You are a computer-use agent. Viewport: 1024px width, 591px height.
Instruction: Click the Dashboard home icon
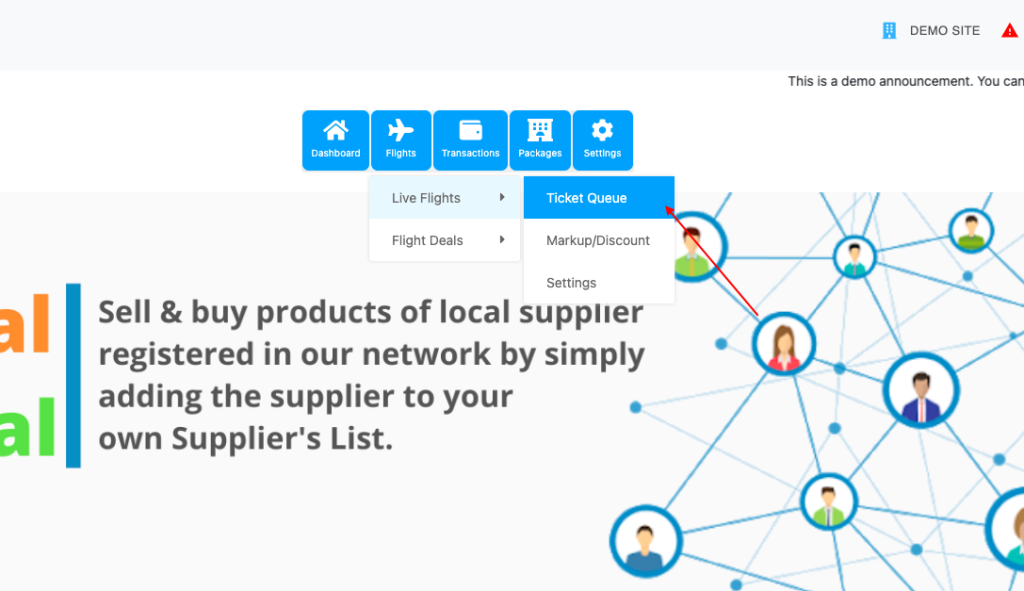tap(335, 131)
